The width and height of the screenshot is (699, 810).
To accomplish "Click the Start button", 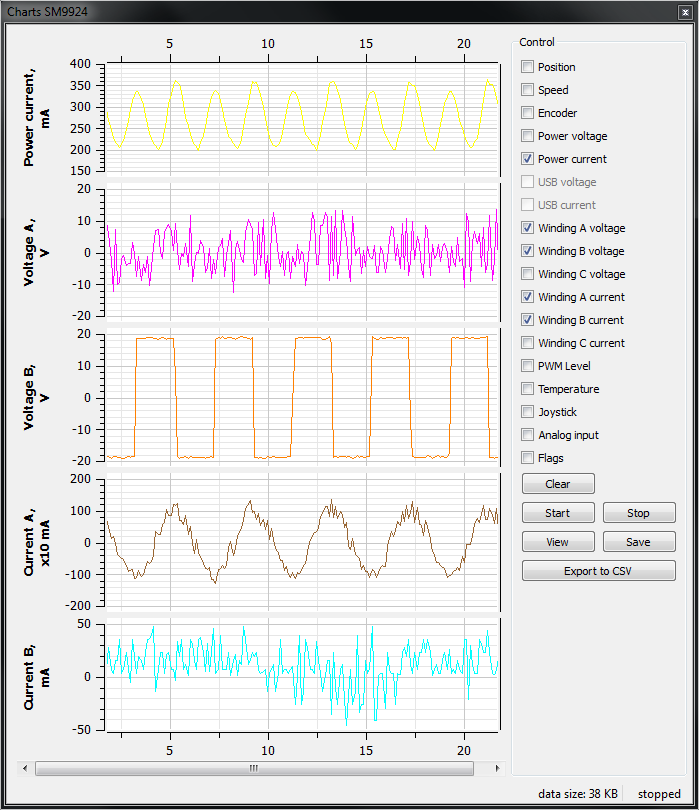I will click(x=558, y=513).
